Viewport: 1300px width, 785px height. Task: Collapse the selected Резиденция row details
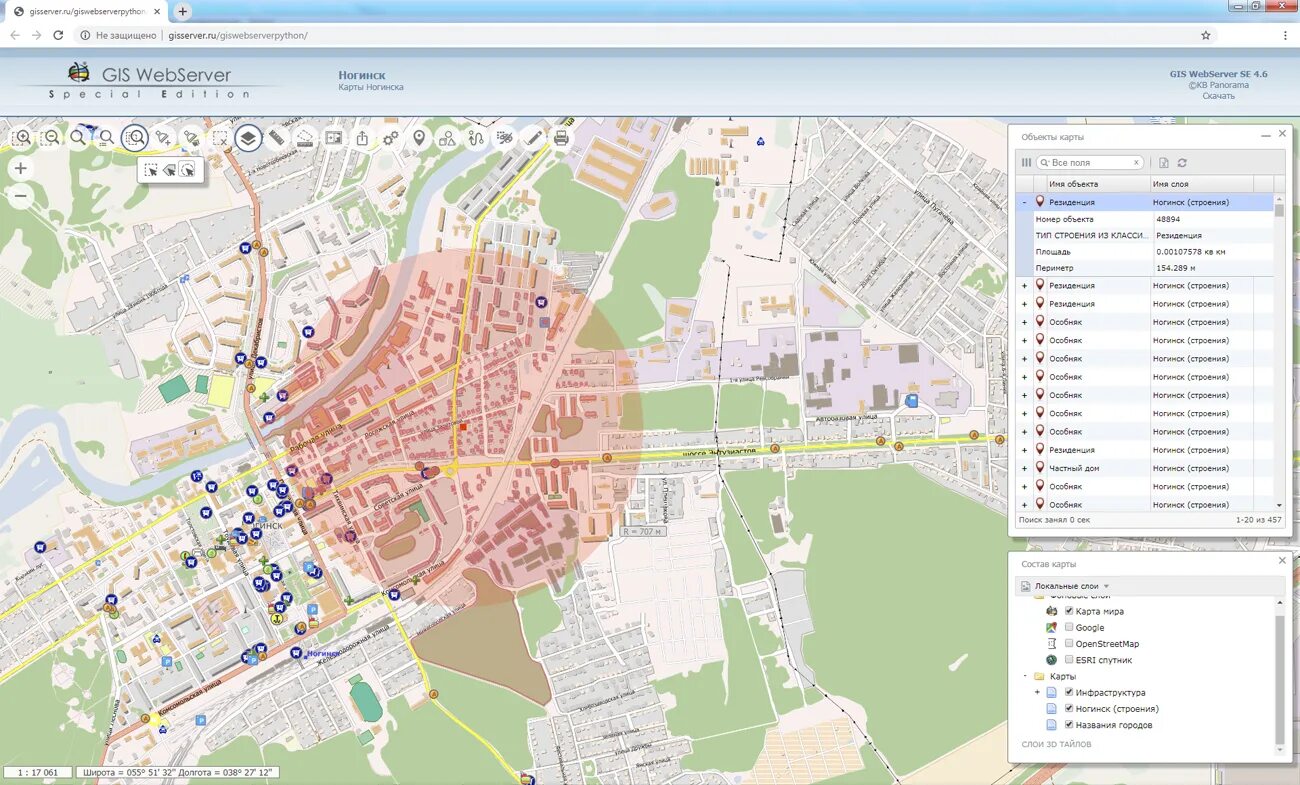click(x=1024, y=202)
